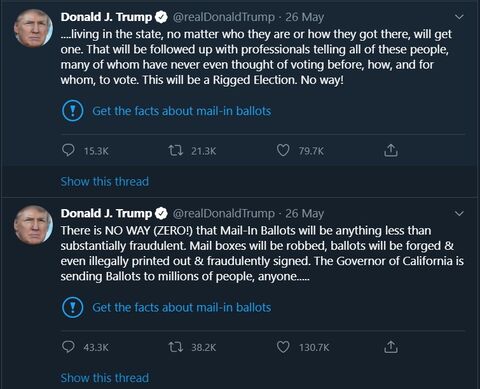Open the profile picture on the second tweet
The height and width of the screenshot is (389, 480).
pos(33,225)
